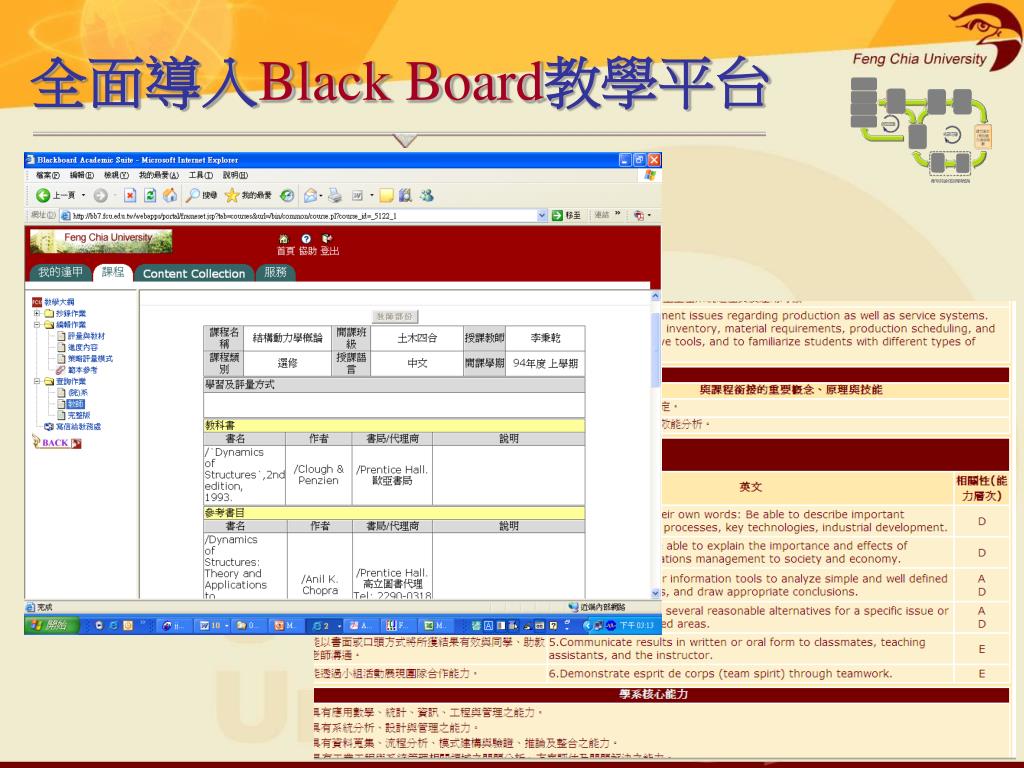Click the Stop page loading icon
Image resolution: width=1024 pixels, height=768 pixels.
pos(130,195)
